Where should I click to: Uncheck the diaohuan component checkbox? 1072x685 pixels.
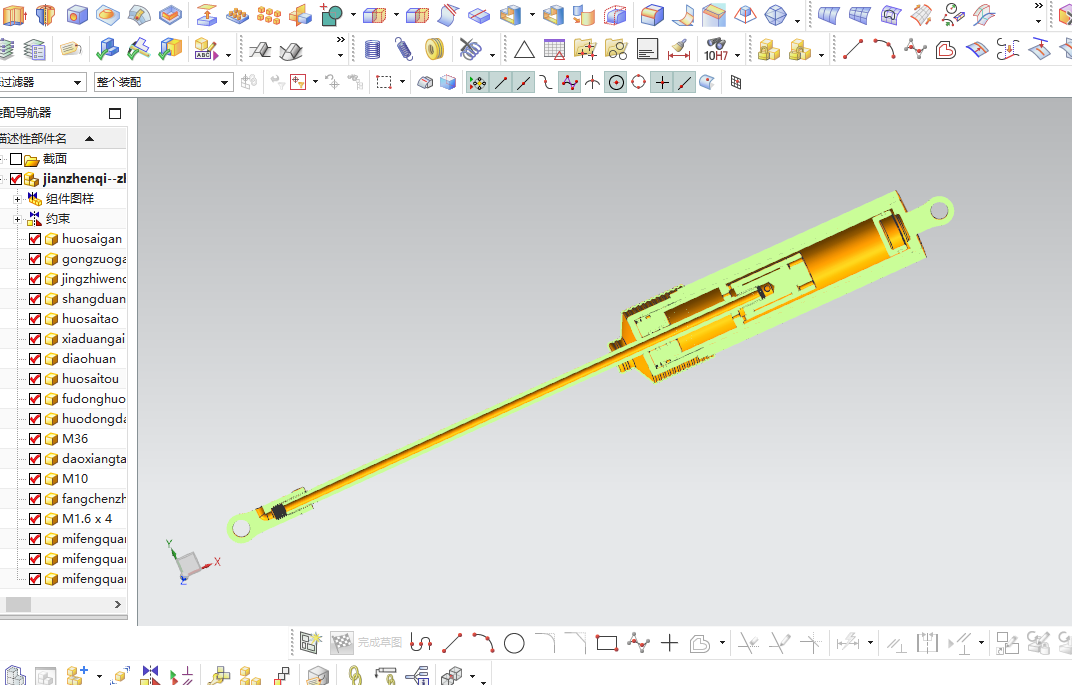pyautogui.click(x=35, y=359)
